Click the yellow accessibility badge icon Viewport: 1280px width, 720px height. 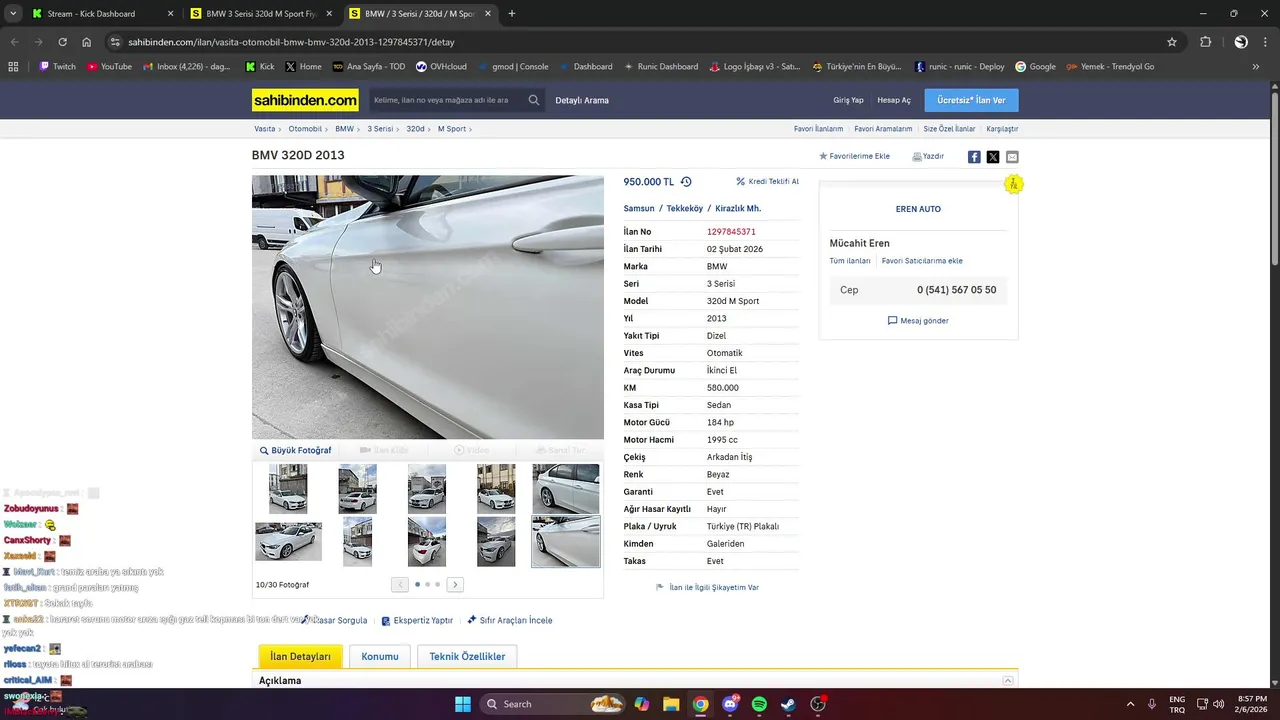1013,184
